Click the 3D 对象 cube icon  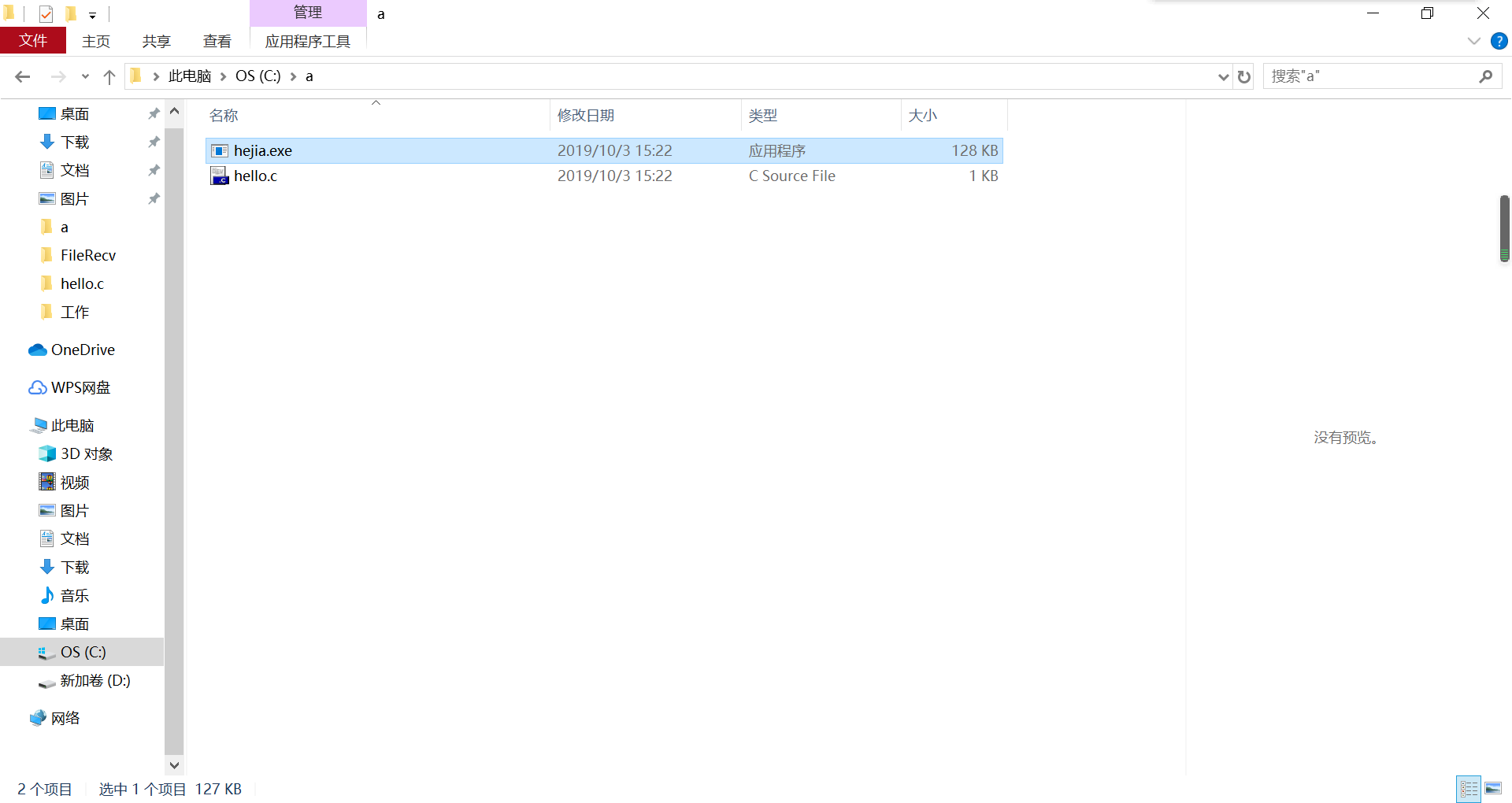(47, 454)
